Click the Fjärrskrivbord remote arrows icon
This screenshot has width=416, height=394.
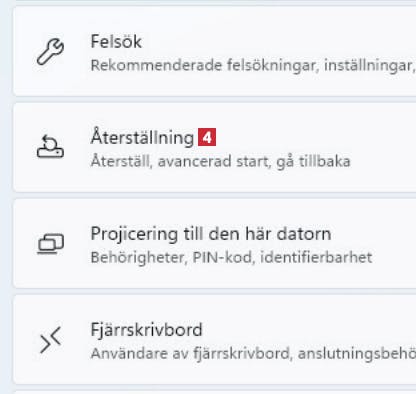[x=50, y=340]
